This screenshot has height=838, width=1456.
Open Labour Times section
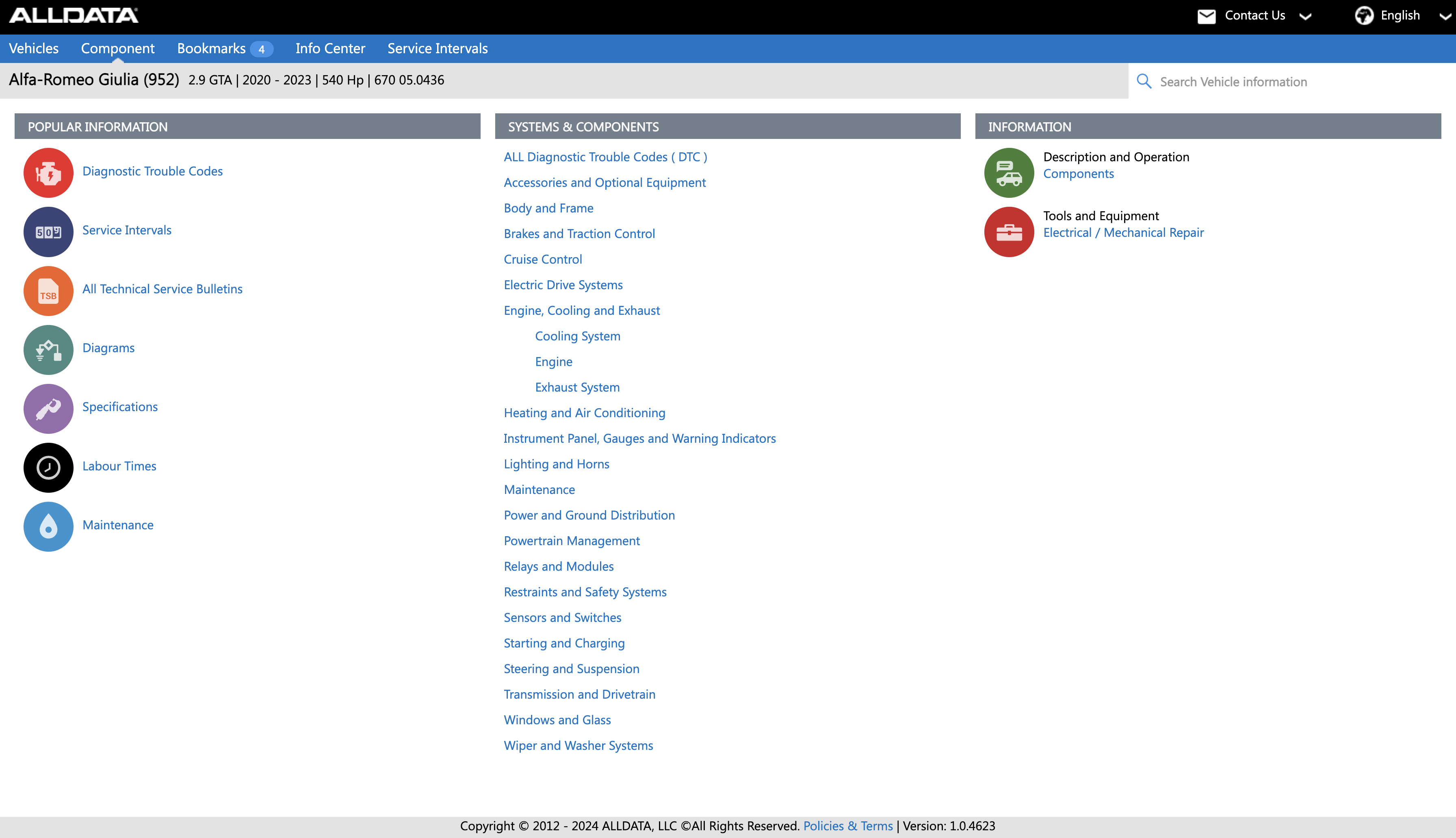[119, 465]
